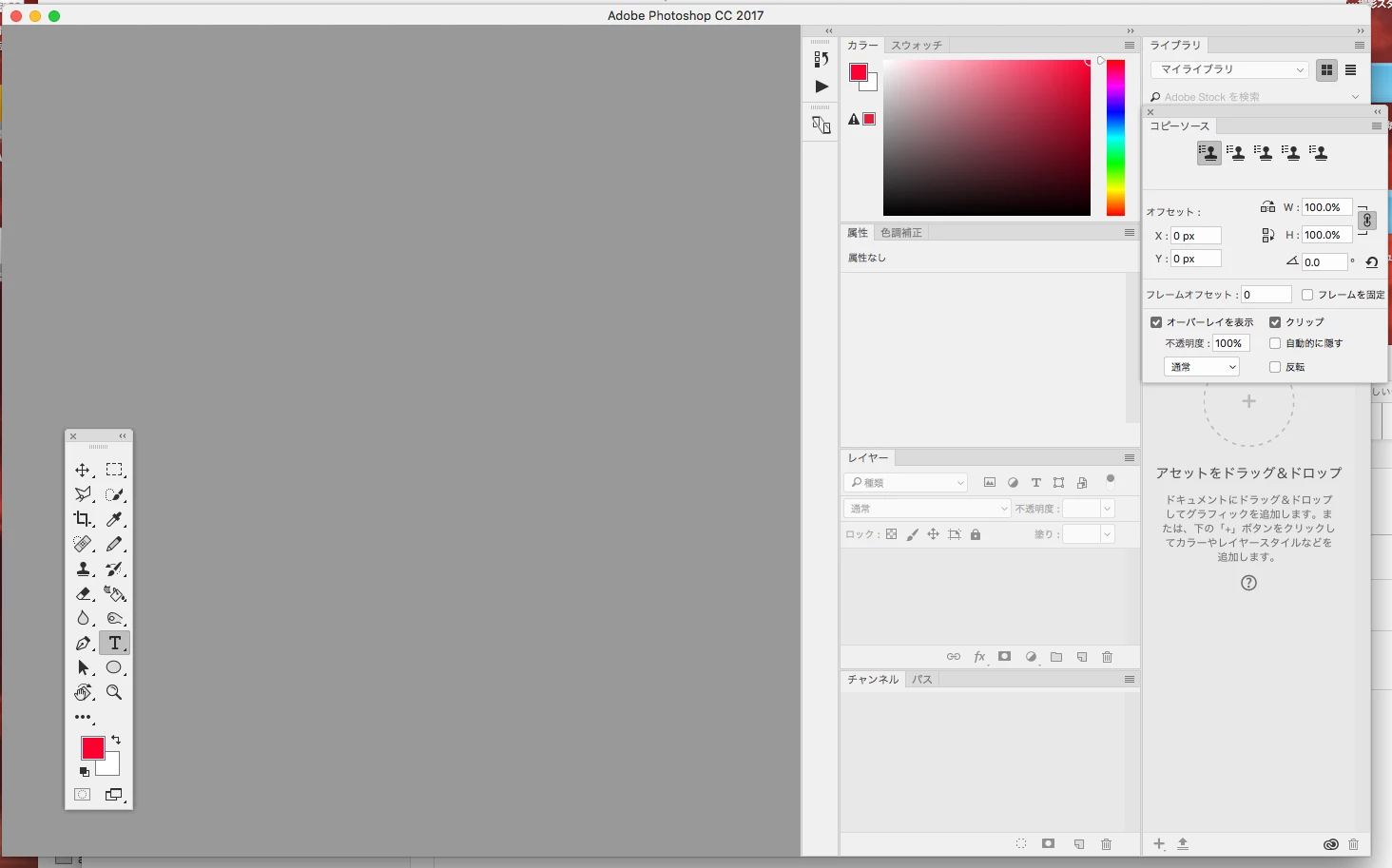Viewport: 1392px width, 868px height.
Task: Select the Eraser tool
Action: point(83,593)
